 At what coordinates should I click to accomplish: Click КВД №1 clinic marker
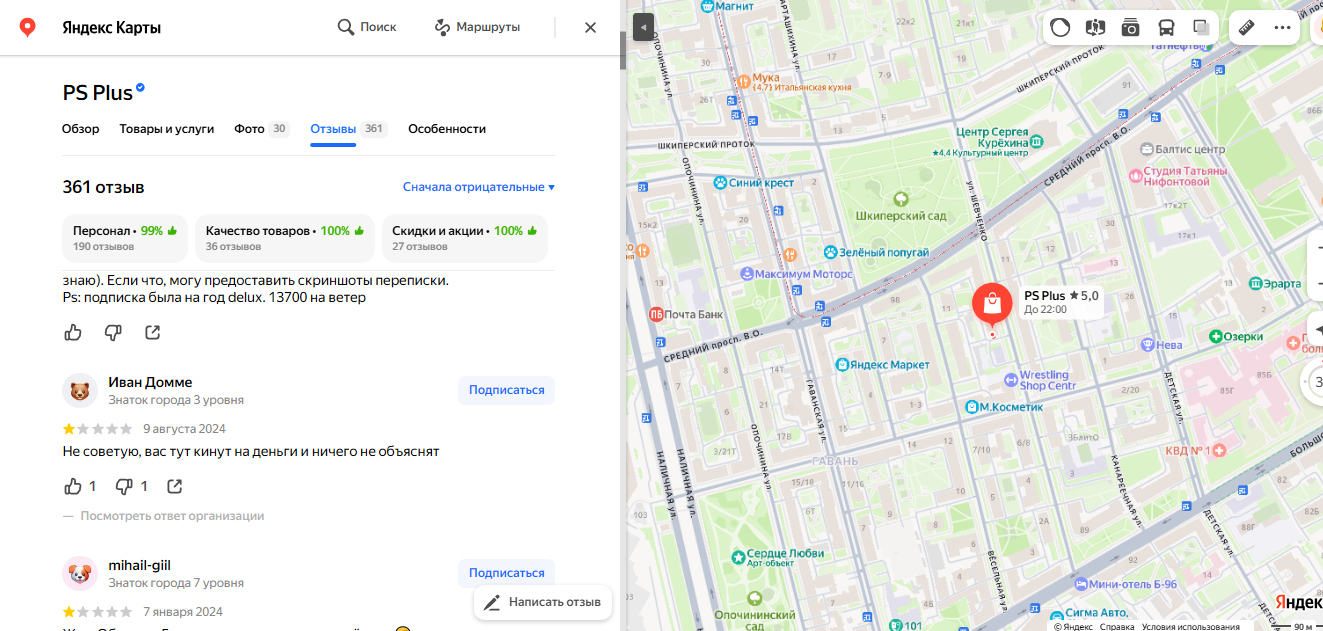(1221, 451)
